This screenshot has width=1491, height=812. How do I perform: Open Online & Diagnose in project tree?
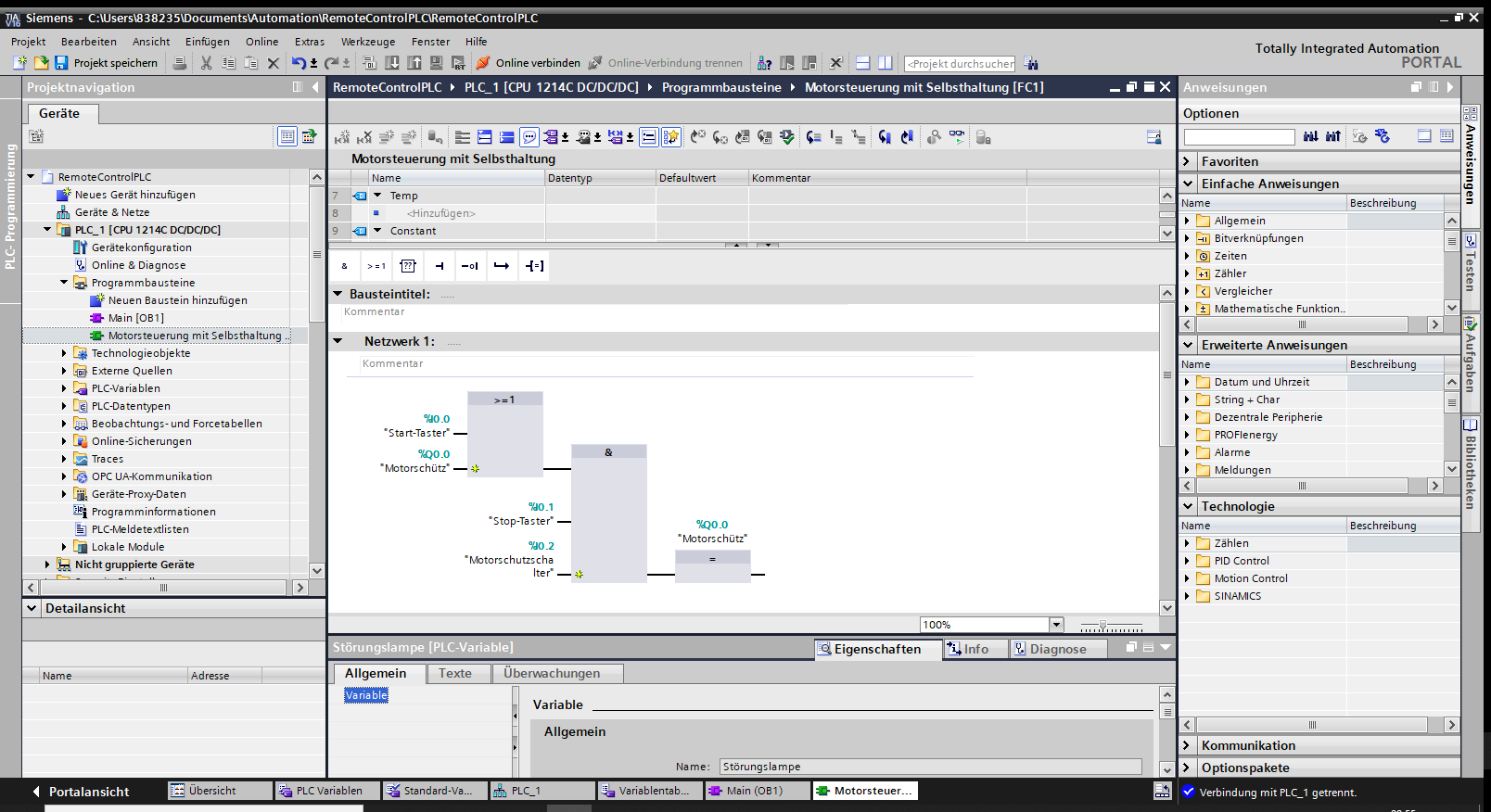tap(138, 265)
